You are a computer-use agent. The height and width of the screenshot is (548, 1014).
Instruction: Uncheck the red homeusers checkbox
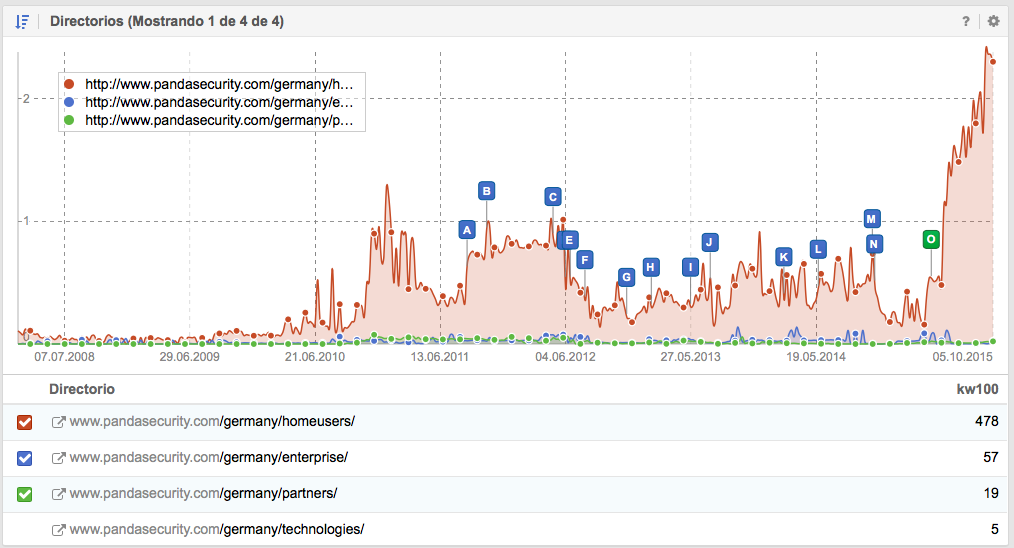click(26, 422)
